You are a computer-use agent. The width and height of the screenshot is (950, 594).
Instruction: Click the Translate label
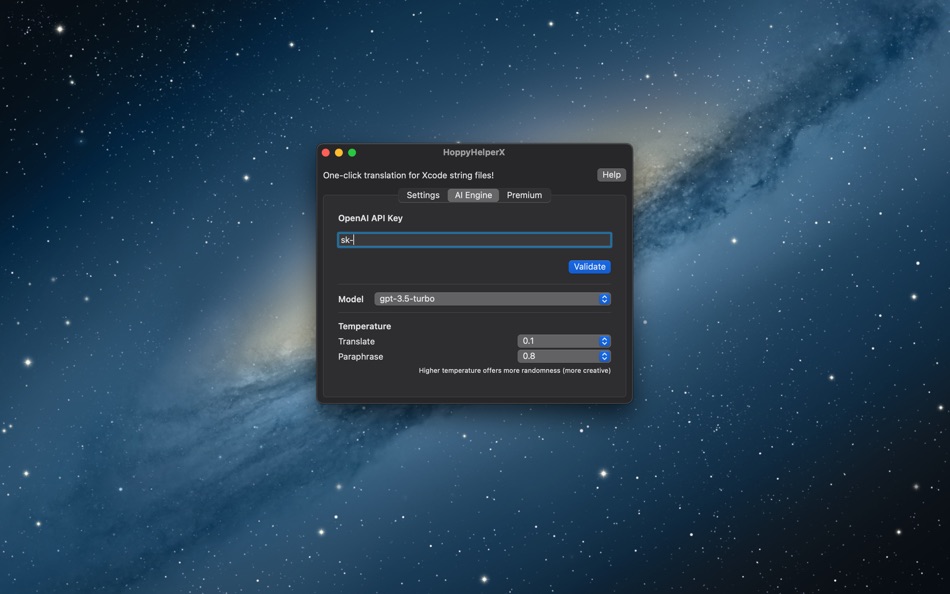coord(356,341)
